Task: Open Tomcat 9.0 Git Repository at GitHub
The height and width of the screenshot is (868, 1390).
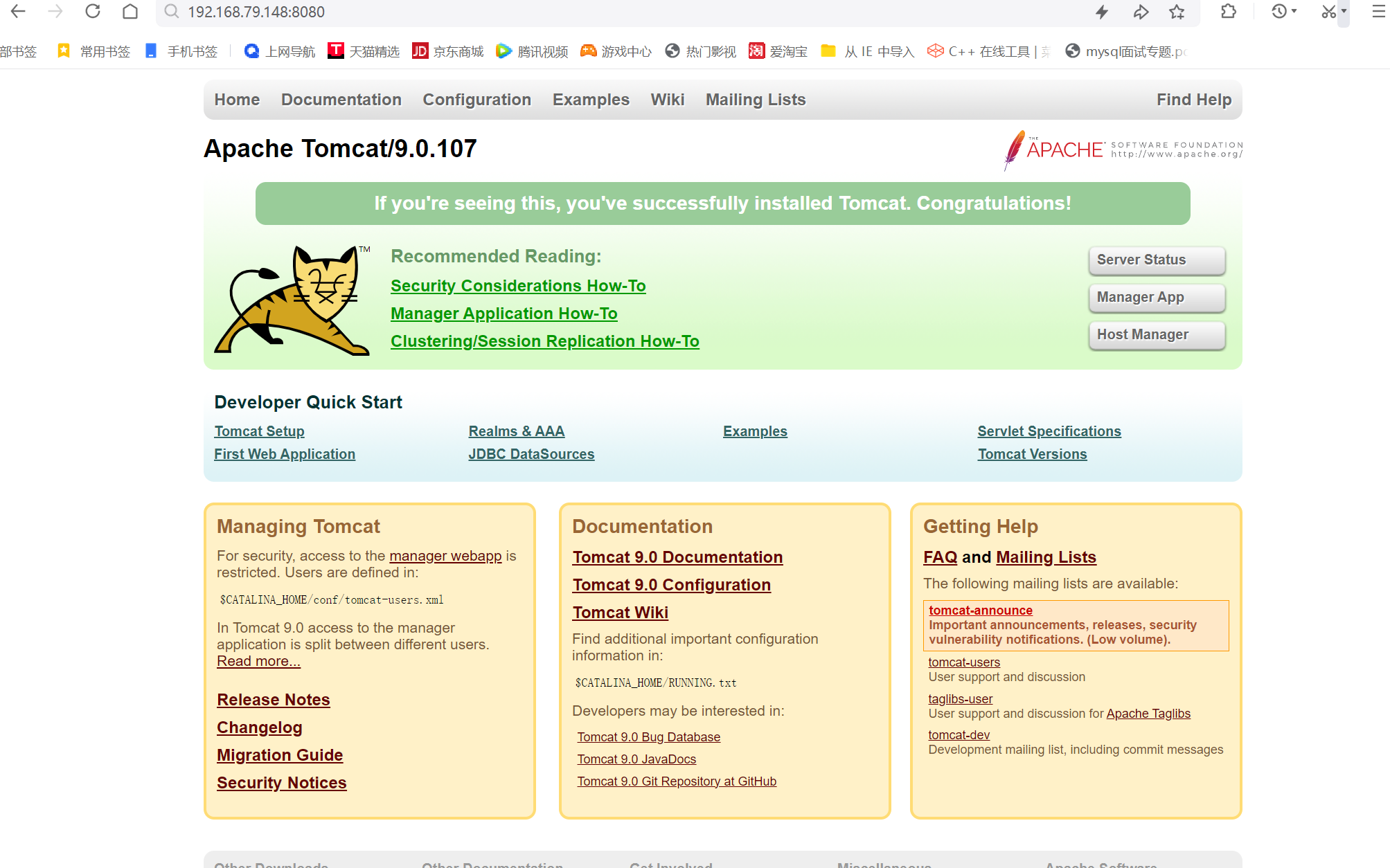Action: (x=677, y=781)
